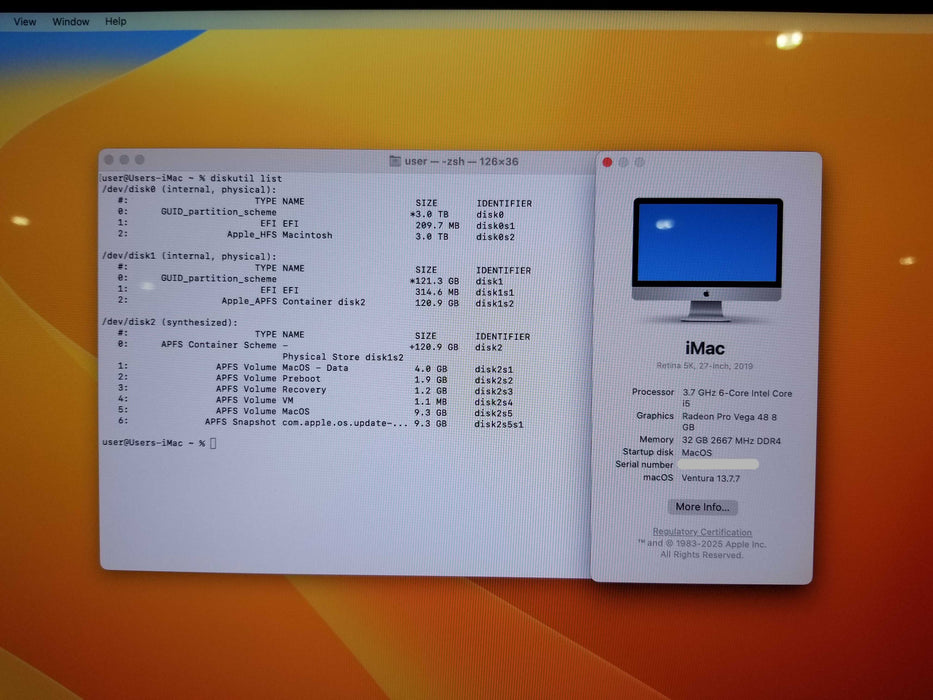The height and width of the screenshot is (700, 933).
Task: Click the '3.7 GHz 6-Core Intel Core i5' value
Action: [x=737, y=398]
